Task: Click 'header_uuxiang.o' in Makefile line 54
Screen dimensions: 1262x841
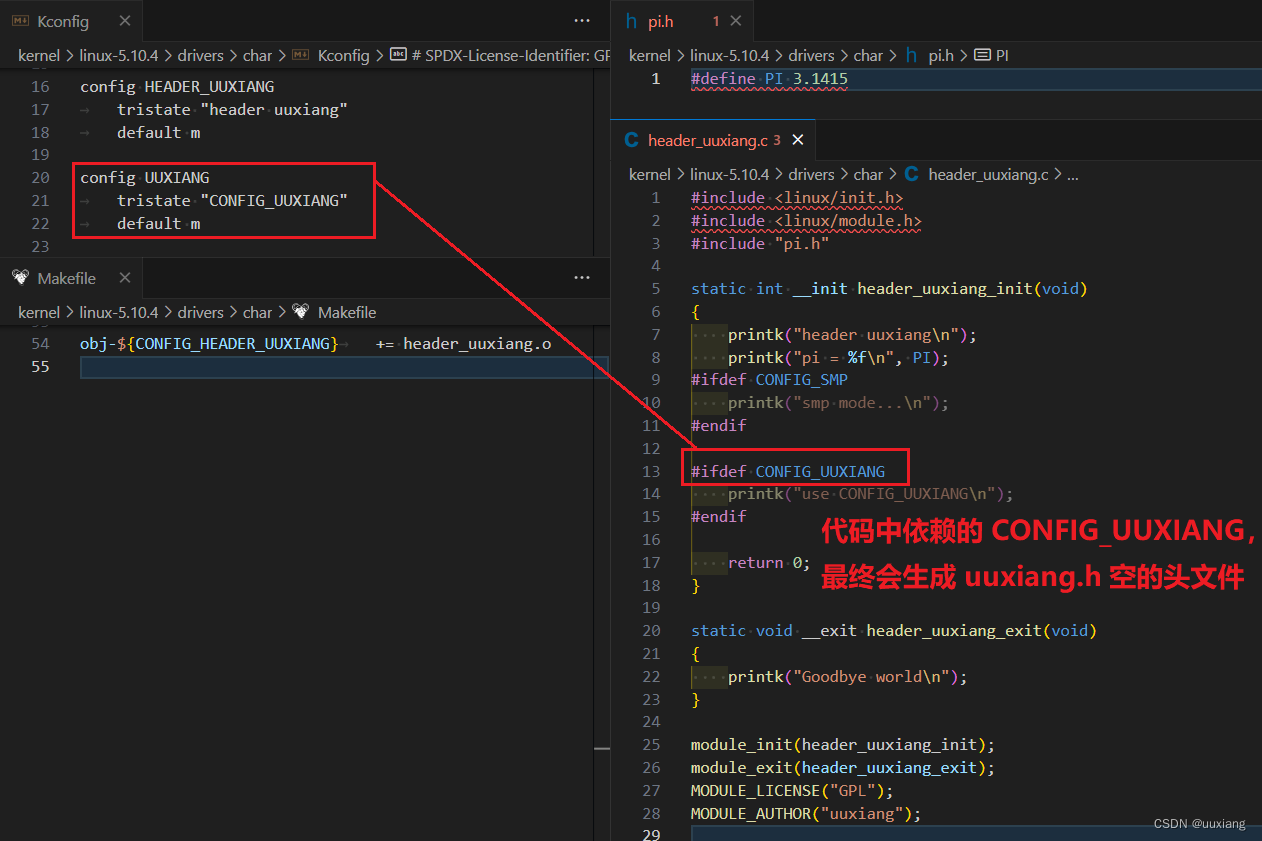Action: coord(477,343)
